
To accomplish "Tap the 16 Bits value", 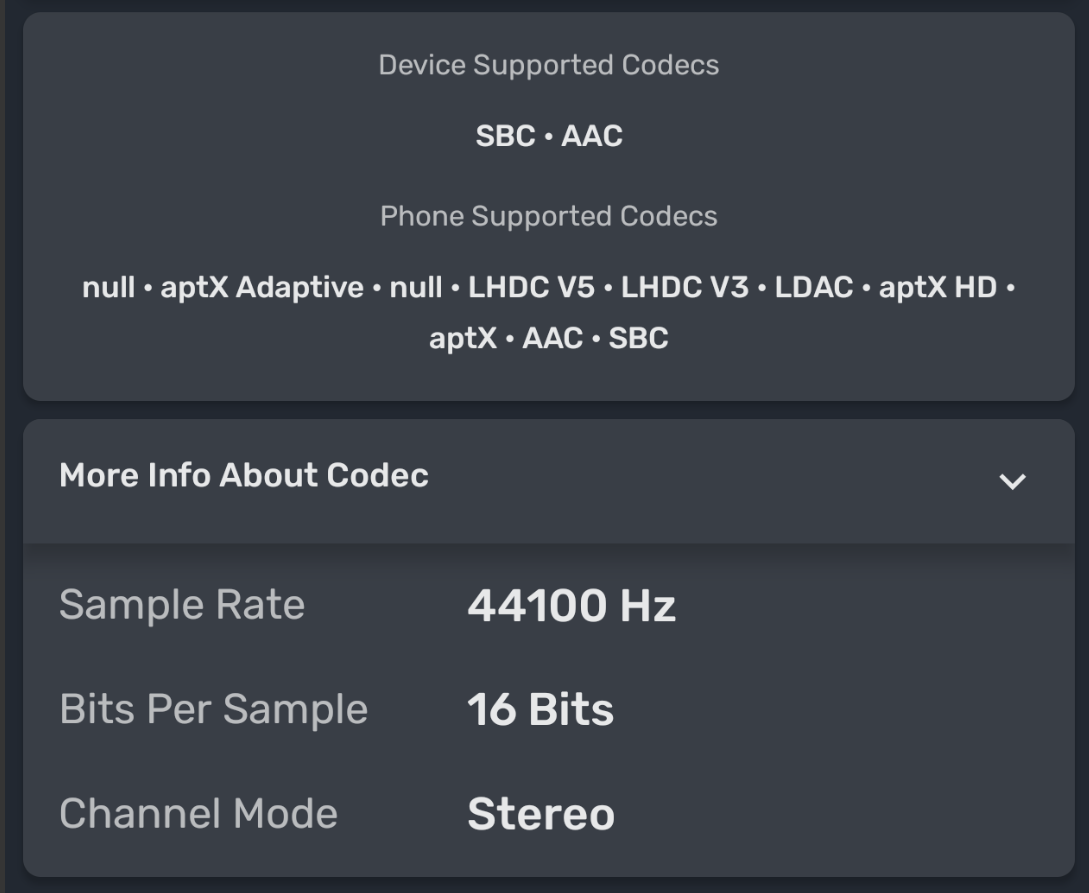I will coord(540,710).
